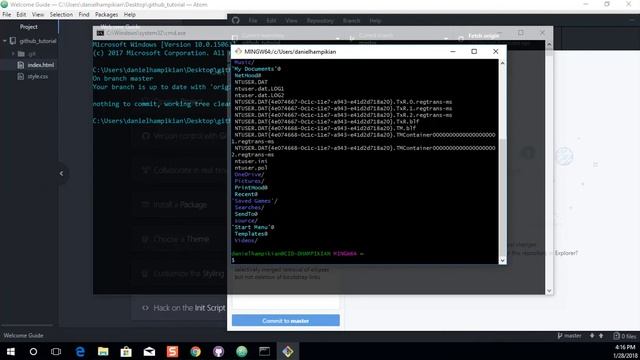Expand the .git folder in tree view
Screen dimensions: 640x360
tap(13, 53)
